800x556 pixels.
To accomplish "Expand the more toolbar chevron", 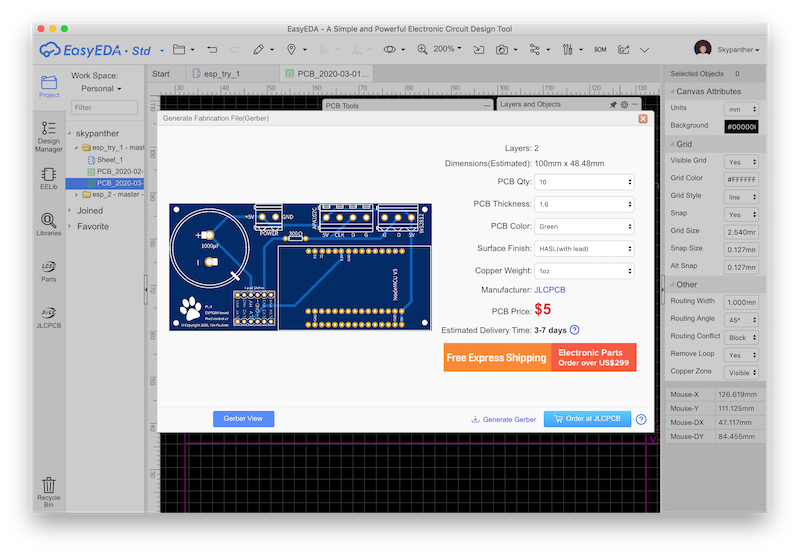I will [644, 50].
